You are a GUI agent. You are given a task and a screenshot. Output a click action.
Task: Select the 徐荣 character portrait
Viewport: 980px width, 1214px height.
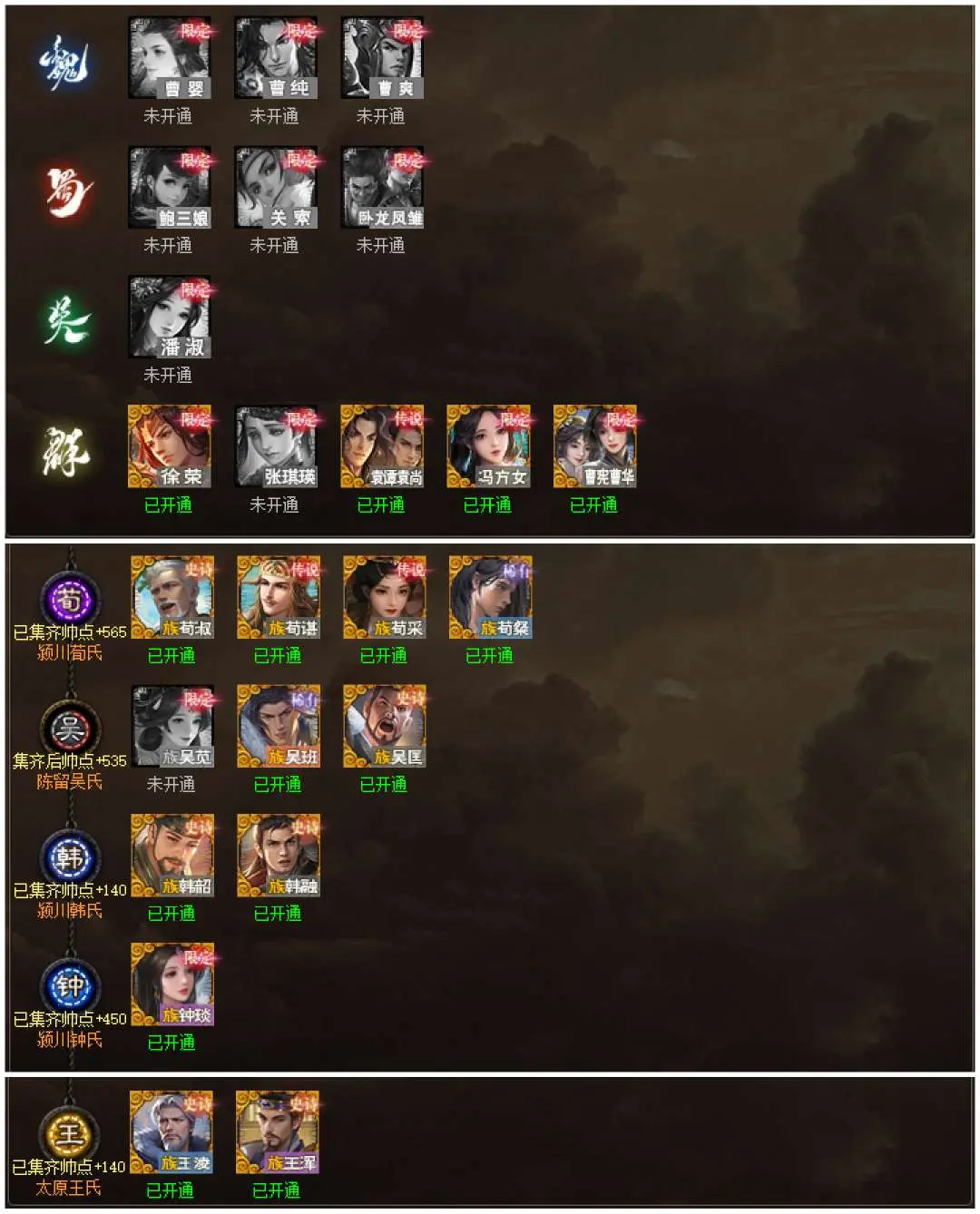click(x=169, y=446)
